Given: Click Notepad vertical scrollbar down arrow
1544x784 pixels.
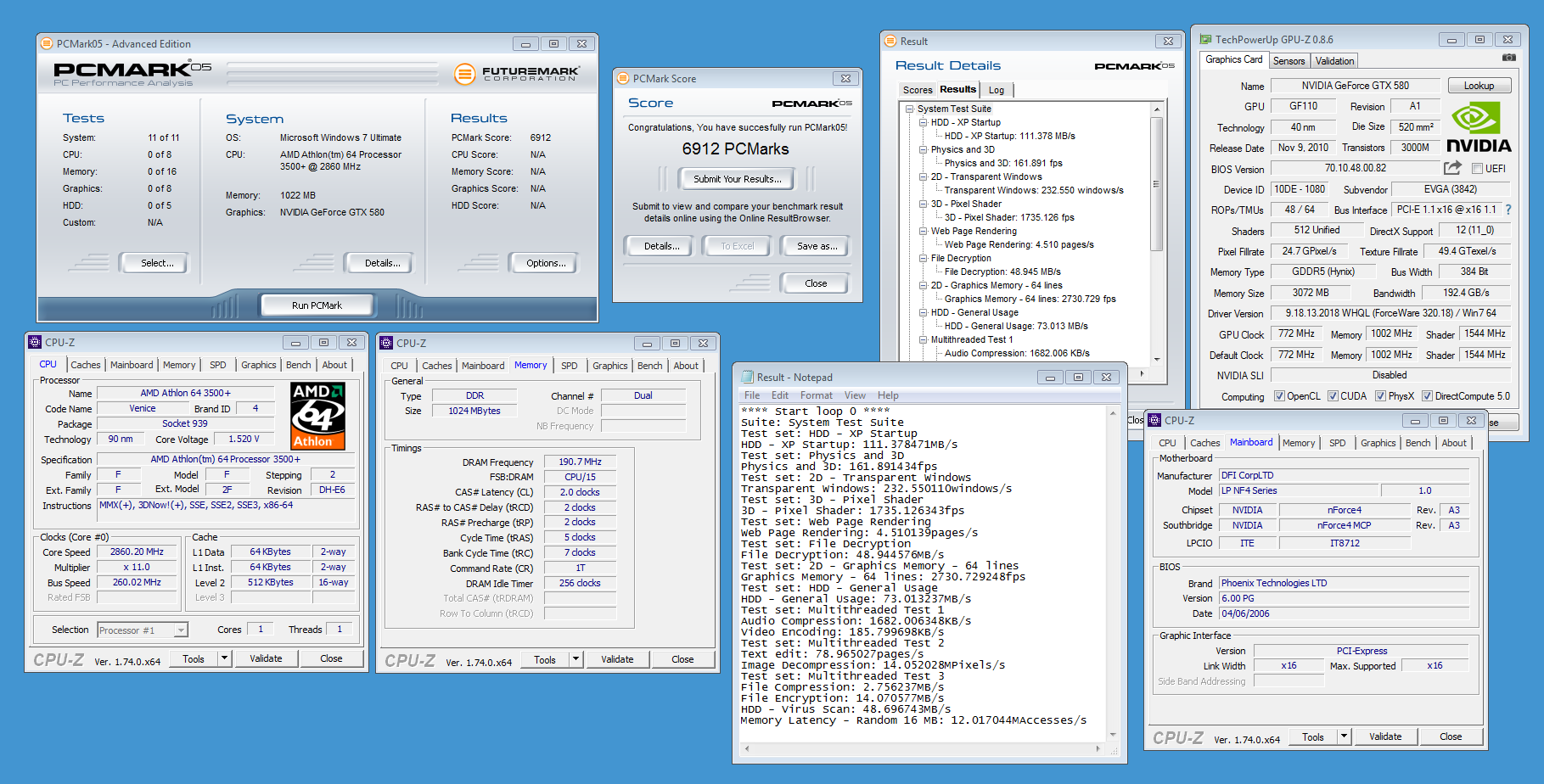Looking at the screenshot, I should 1113,735.
